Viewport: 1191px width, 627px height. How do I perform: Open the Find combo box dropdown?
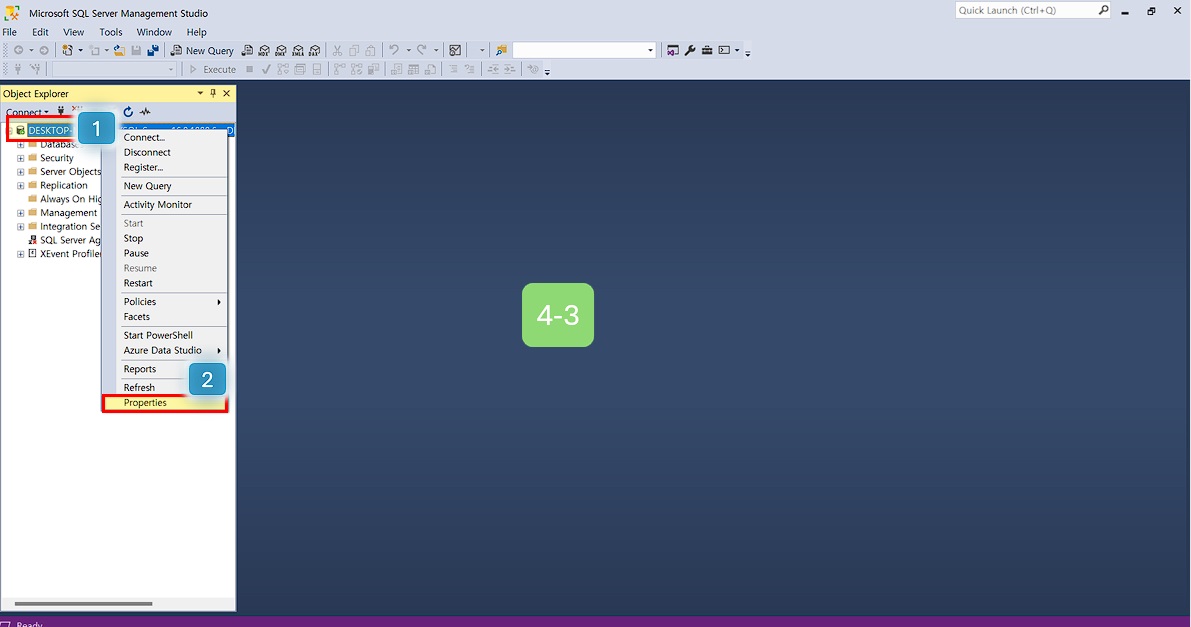point(650,50)
